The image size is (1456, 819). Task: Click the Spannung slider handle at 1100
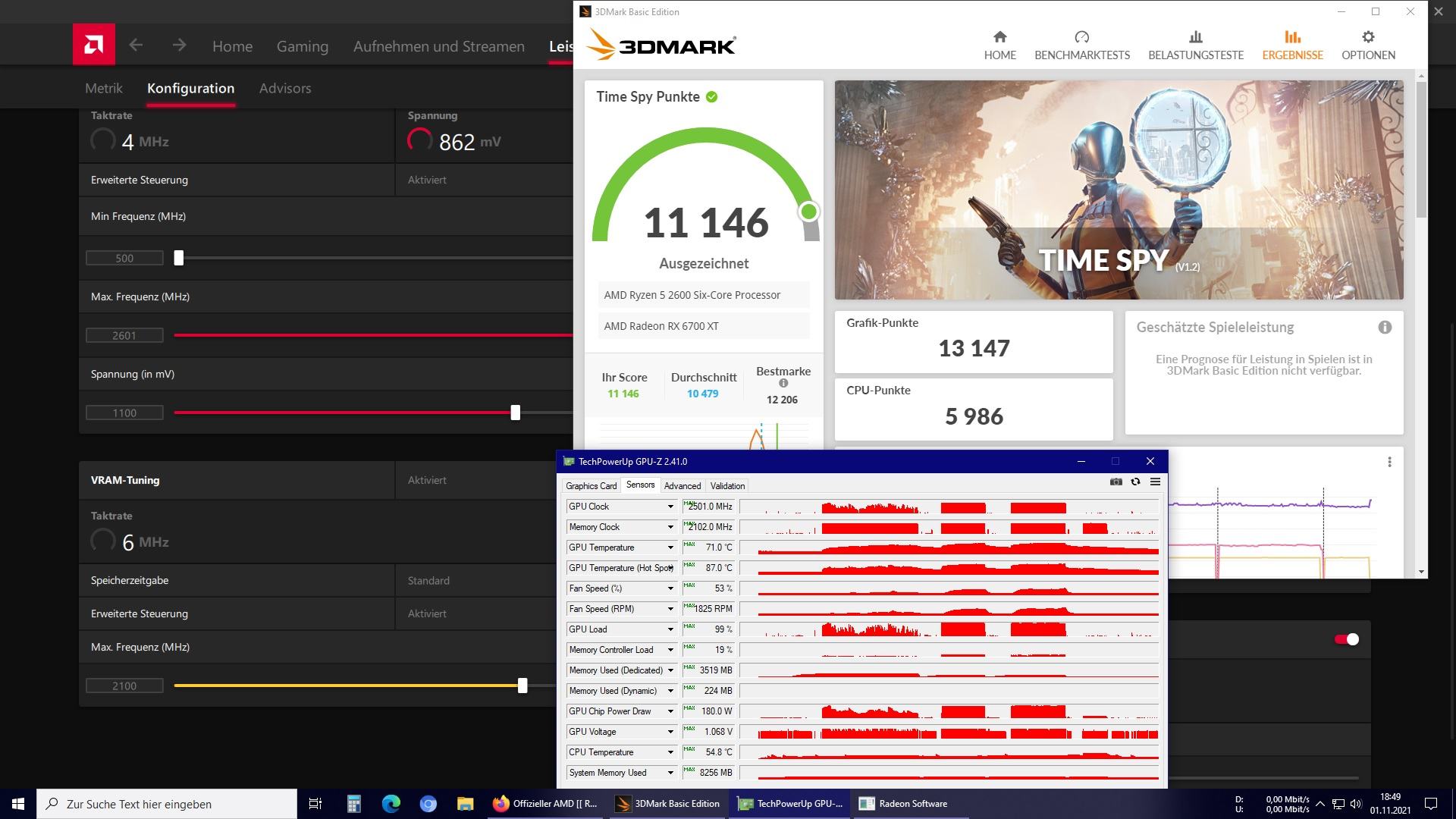[516, 413]
